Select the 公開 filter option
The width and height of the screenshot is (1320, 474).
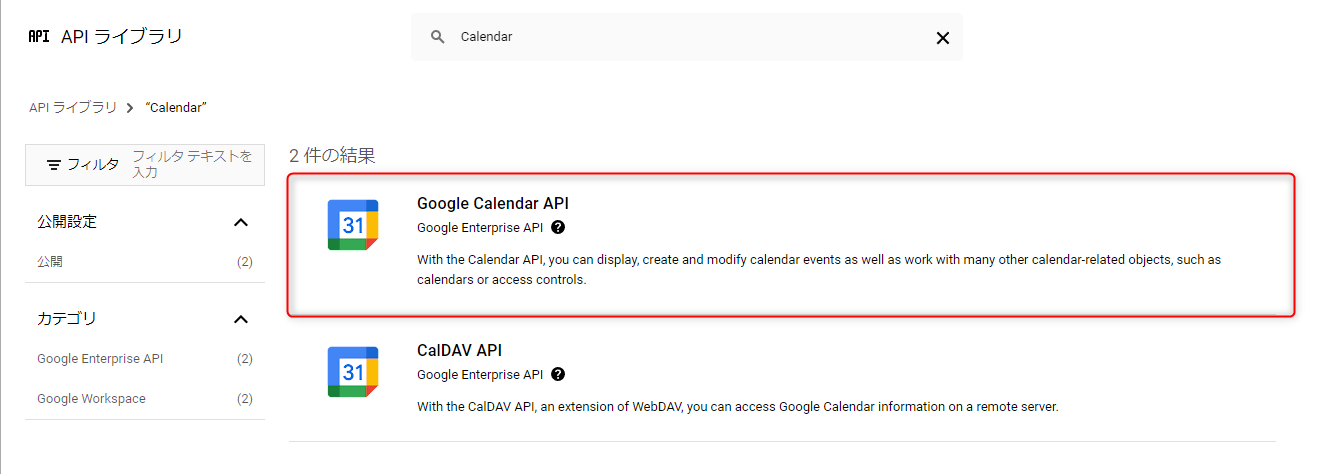click(x=51, y=262)
